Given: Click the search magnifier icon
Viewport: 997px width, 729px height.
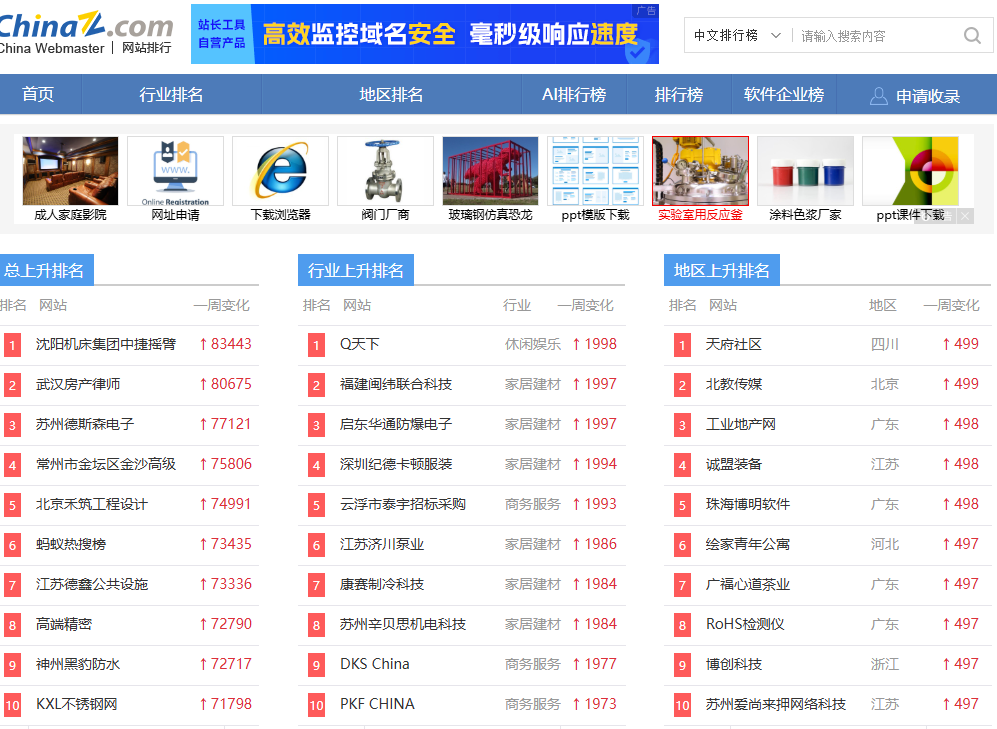Looking at the screenshot, I should pyautogui.click(x=972, y=36).
